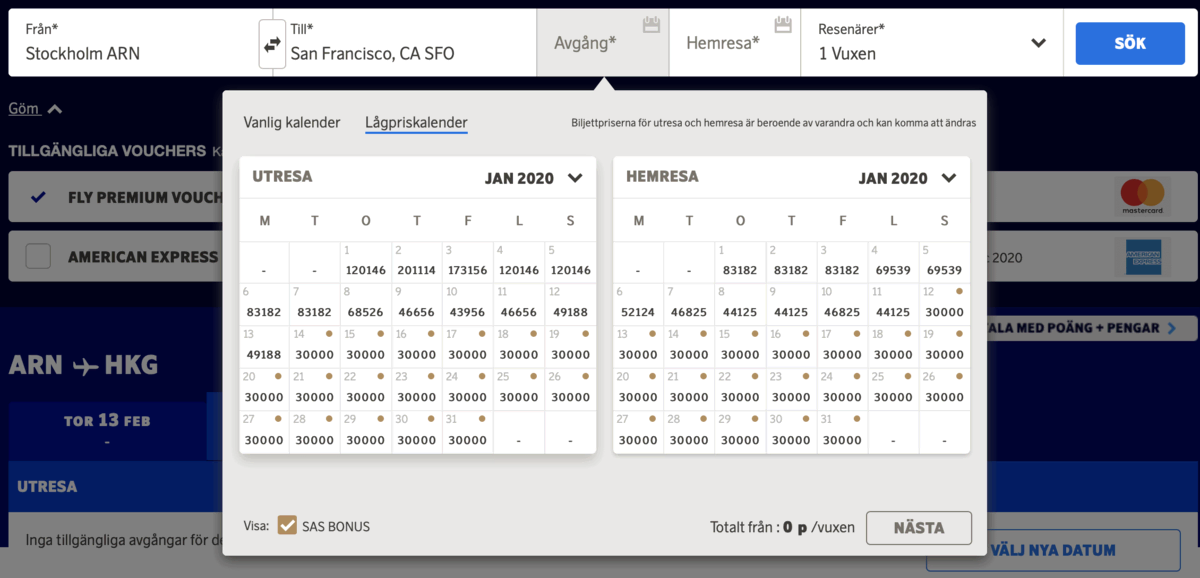
Task: Toggle Fly Premium voucher checkmark
Action: [x=38, y=197]
